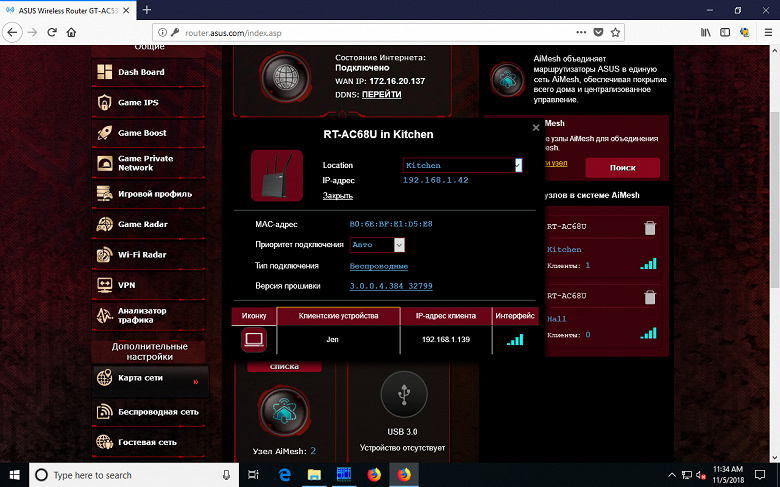
Task: Open the Firefox hamburger menu
Action: 768,32
